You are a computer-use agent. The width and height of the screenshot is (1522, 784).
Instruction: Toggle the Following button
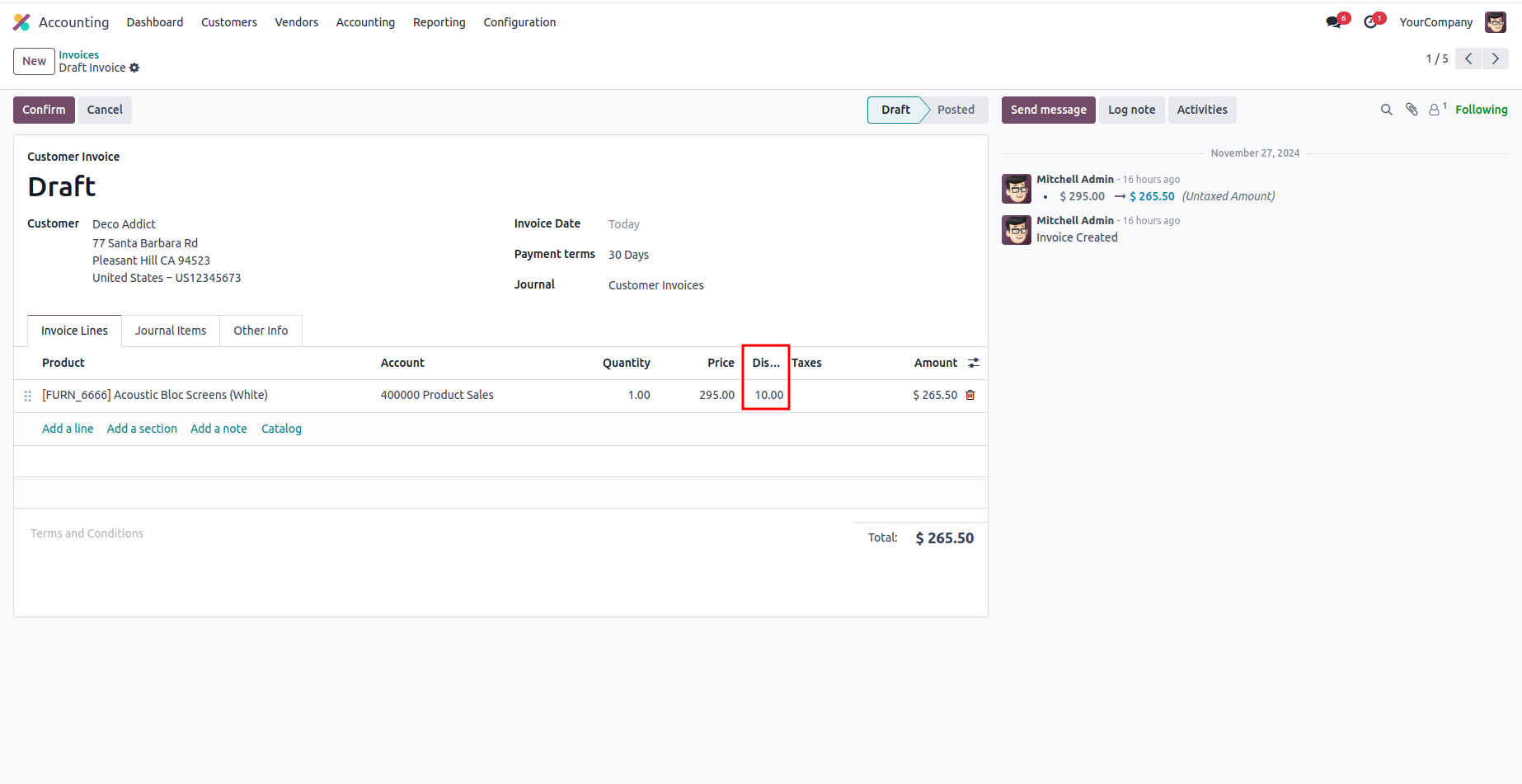click(x=1481, y=110)
